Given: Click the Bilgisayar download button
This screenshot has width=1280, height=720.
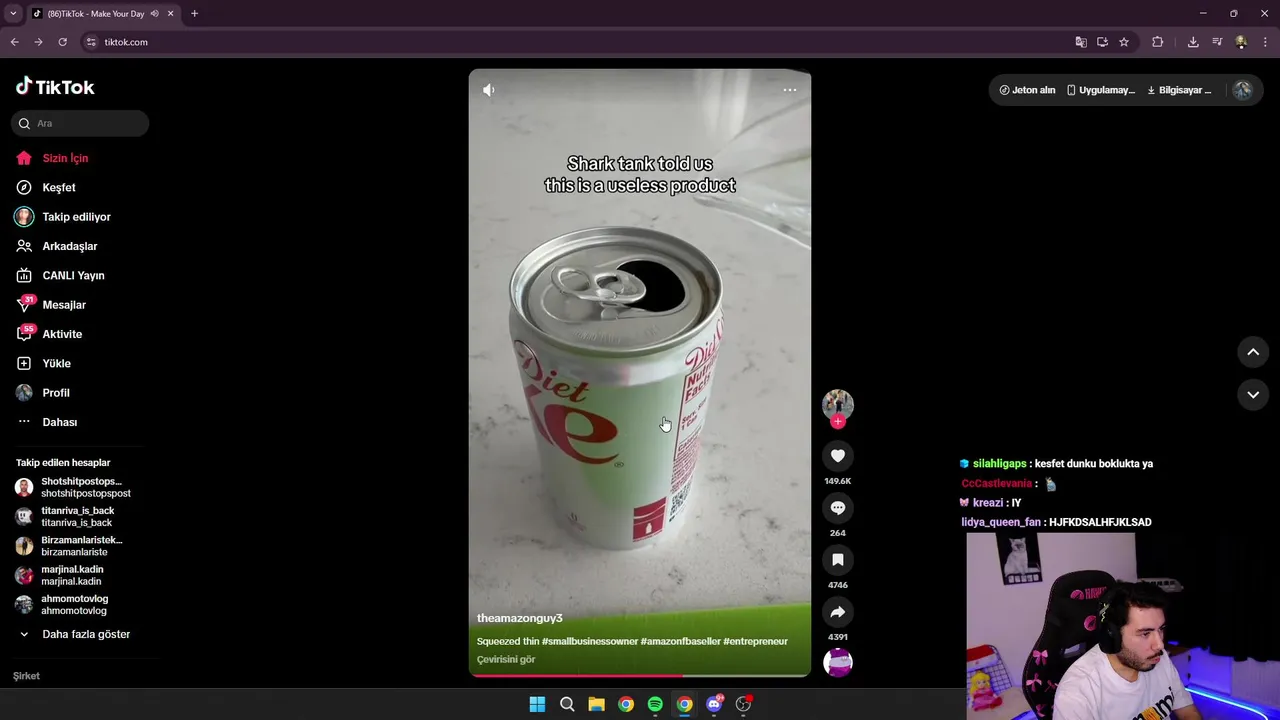Looking at the screenshot, I should click(1179, 90).
